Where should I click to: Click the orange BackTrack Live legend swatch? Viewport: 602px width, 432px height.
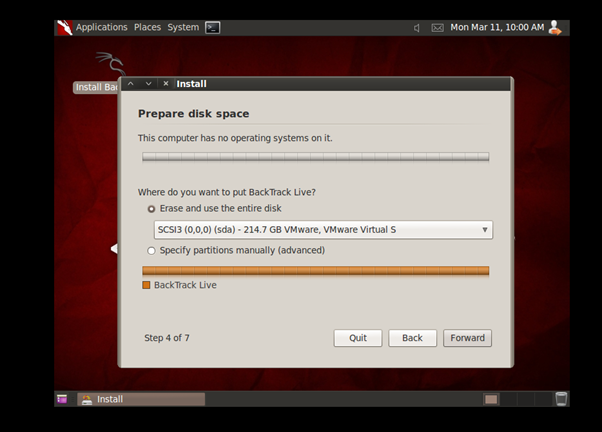tap(146, 285)
